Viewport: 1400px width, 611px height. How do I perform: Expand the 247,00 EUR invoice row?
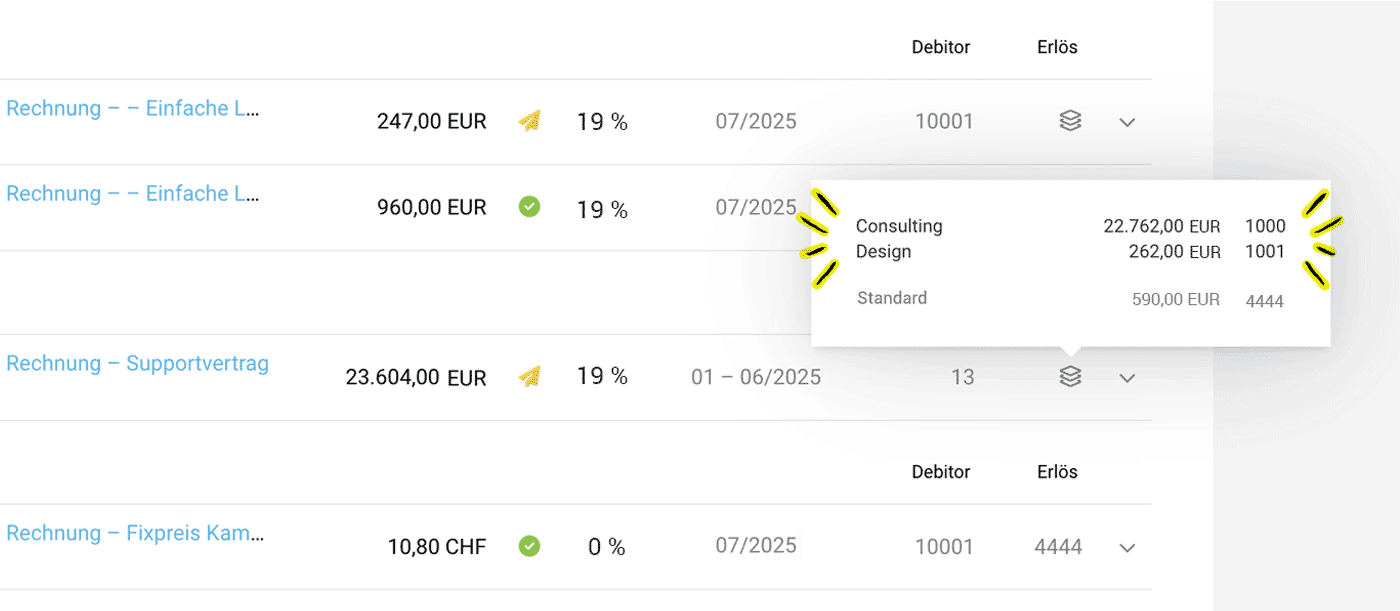[x=1127, y=122]
